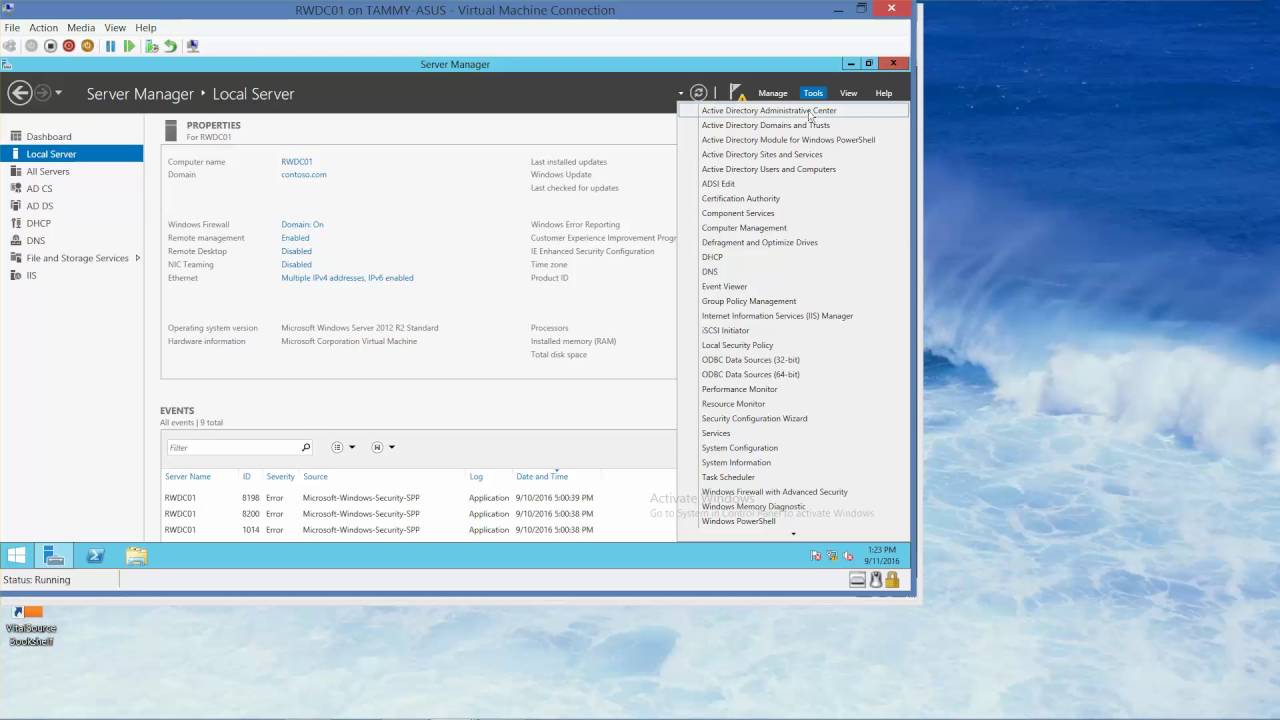
Task: Click the Ctrl+Alt+Delete icon in VM toolbar
Action: 10,46
